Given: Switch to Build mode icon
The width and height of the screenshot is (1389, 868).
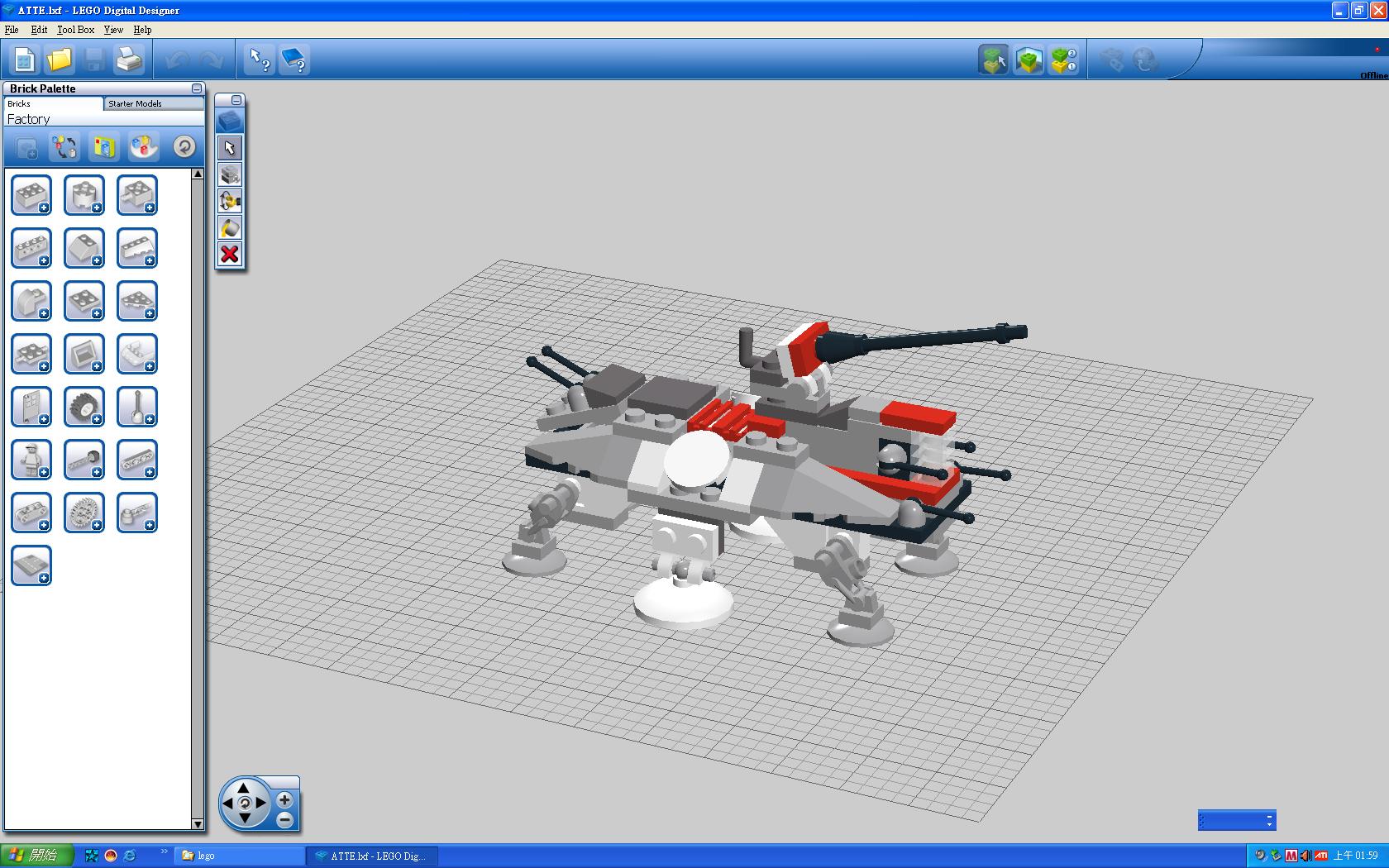Looking at the screenshot, I should point(994,60).
